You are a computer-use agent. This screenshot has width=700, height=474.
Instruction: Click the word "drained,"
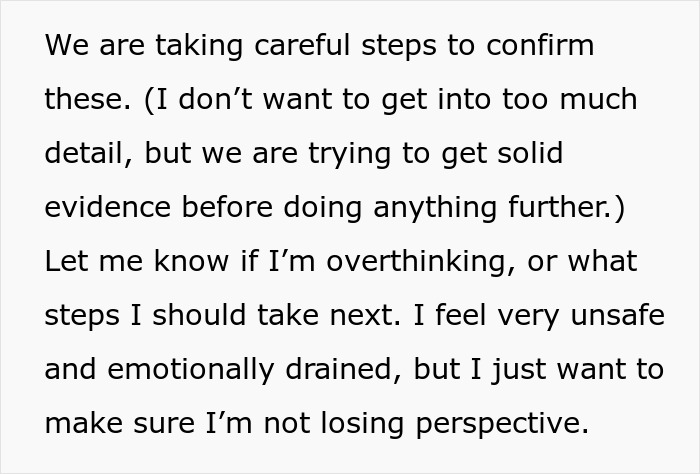(344, 370)
